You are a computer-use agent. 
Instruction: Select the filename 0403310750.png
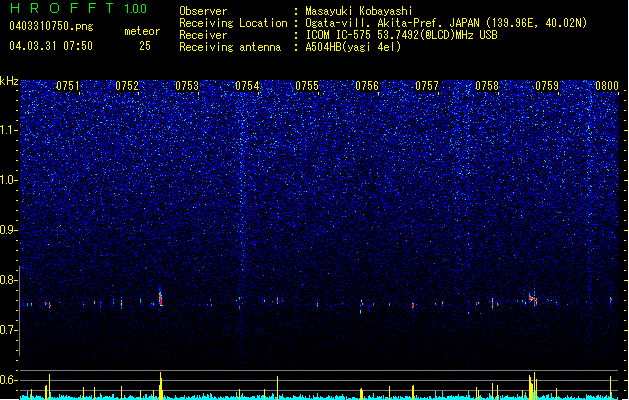point(51,26)
